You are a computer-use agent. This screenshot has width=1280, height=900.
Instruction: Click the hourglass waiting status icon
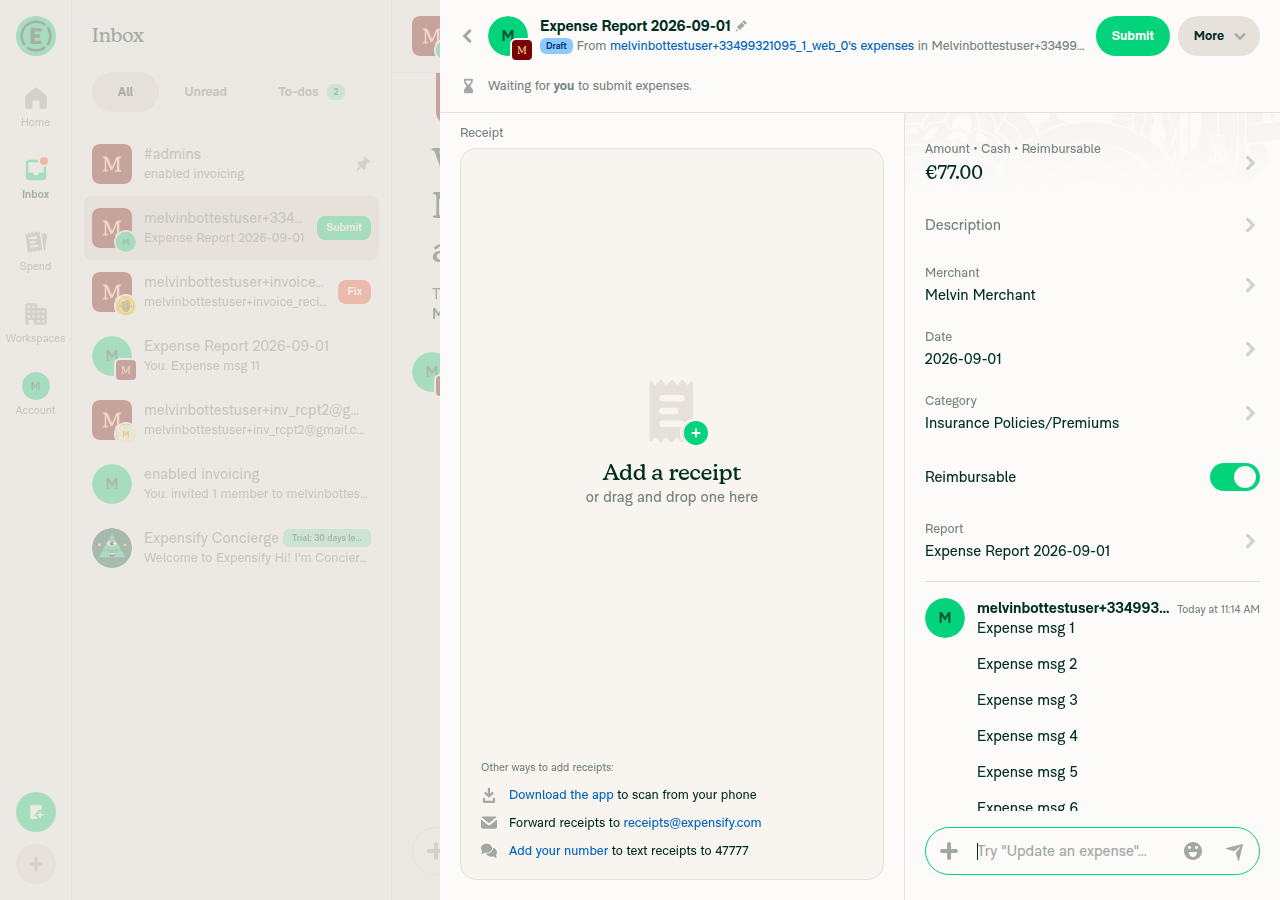pos(468,86)
